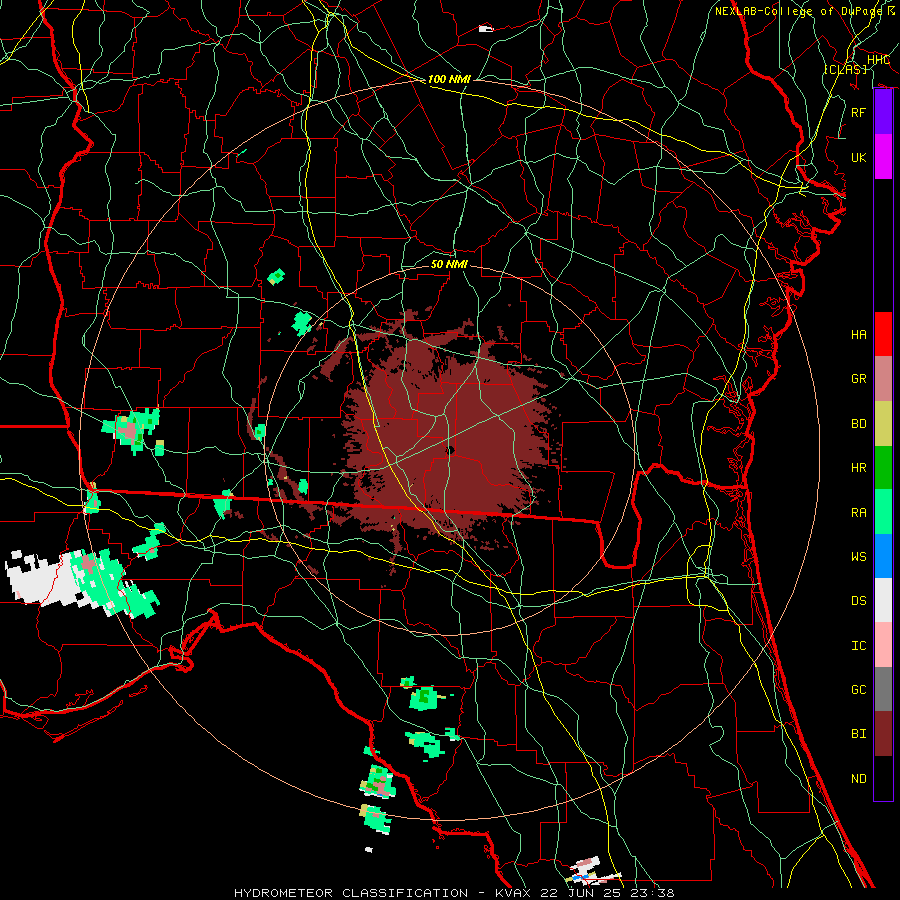Click the 100 NMI range ring label
This screenshot has width=900, height=900.
pos(449,79)
